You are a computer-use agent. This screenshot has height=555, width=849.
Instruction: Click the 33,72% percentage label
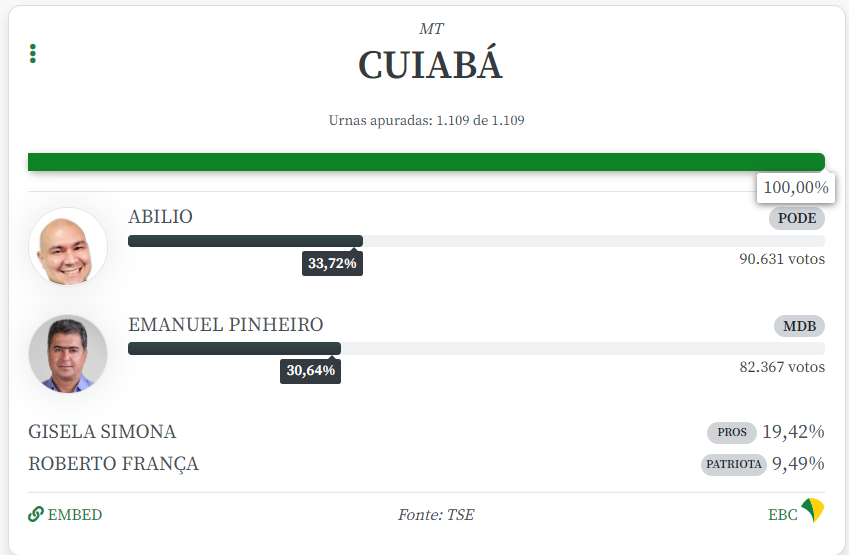click(x=334, y=264)
